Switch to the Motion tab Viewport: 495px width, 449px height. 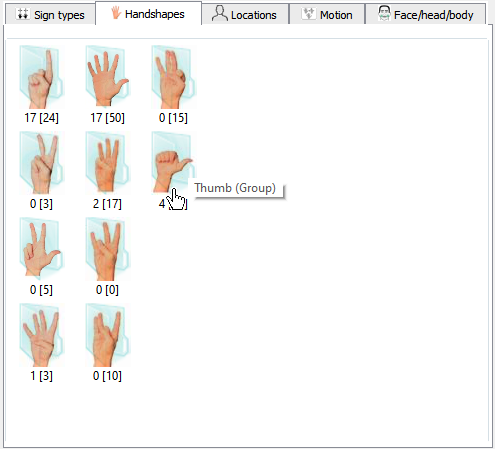(x=327, y=15)
